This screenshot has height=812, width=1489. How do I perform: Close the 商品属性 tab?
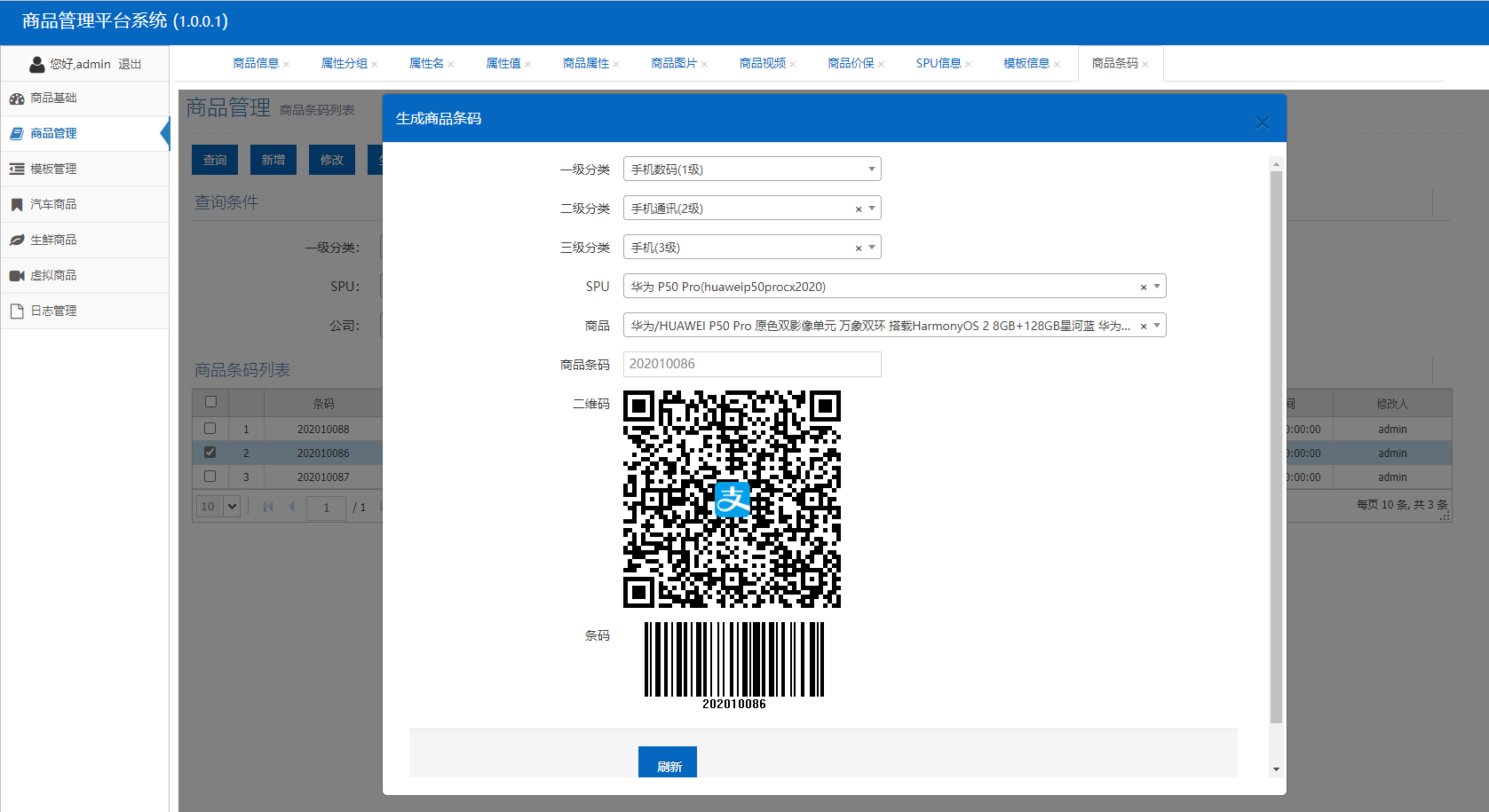click(616, 65)
